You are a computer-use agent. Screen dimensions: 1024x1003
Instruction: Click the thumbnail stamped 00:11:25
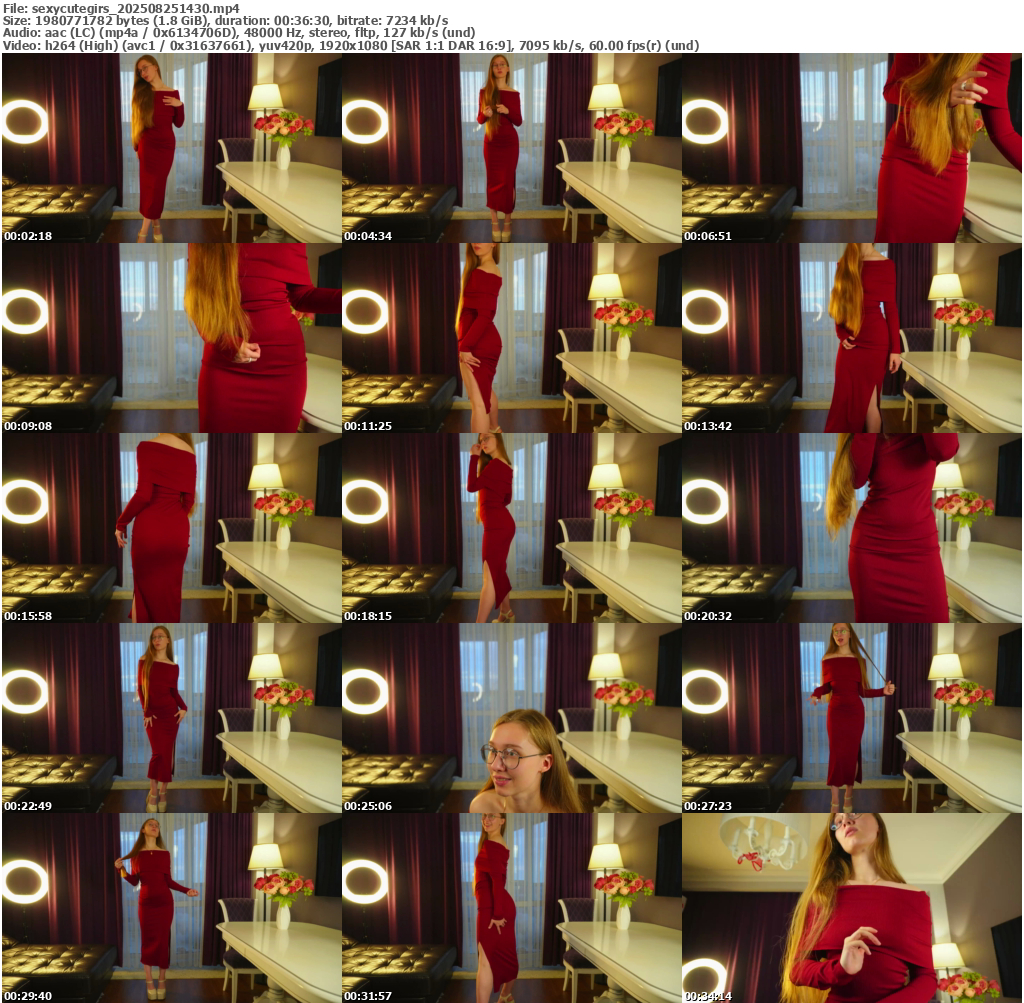(511, 338)
